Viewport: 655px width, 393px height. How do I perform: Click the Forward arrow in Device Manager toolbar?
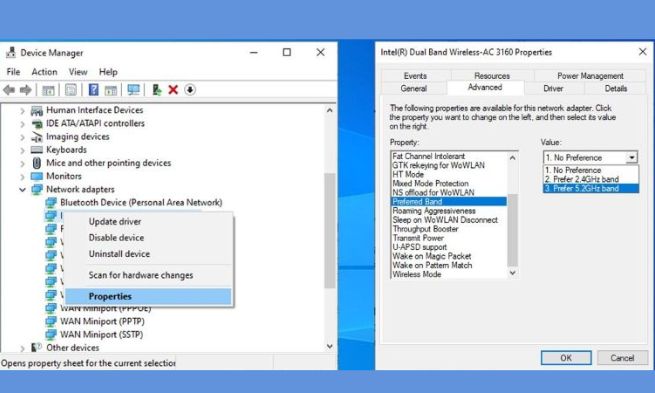click(26, 90)
